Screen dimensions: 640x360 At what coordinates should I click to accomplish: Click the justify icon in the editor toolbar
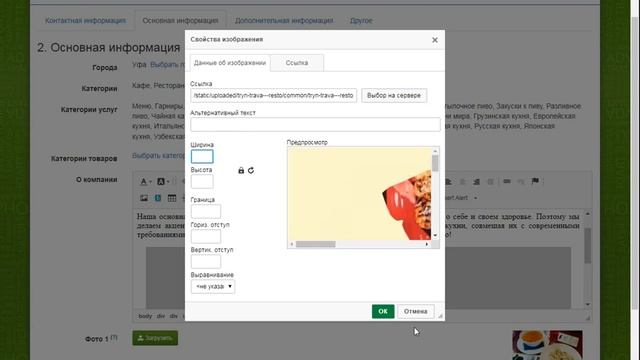491,182
